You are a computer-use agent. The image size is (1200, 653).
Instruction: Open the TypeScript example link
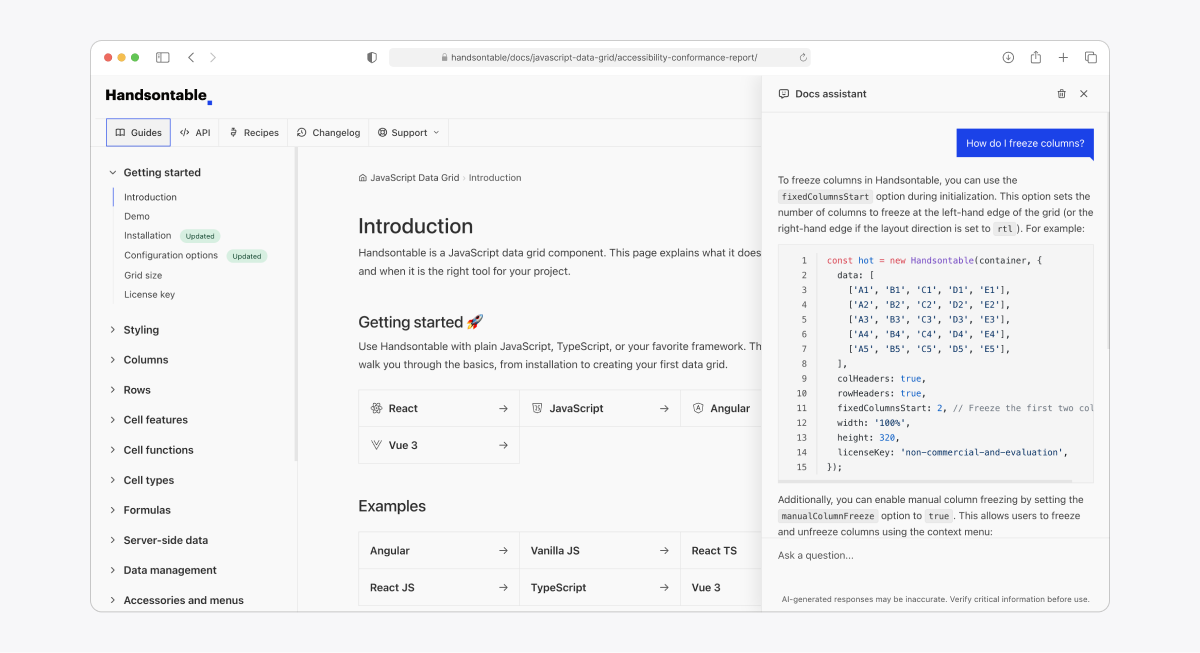point(600,588)
